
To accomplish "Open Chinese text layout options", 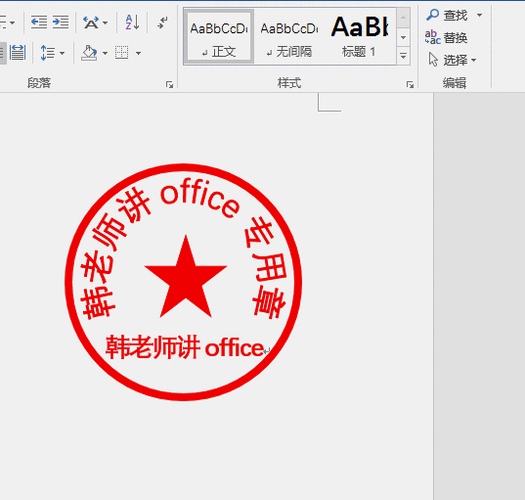I will pyautogui.click(x=95, y=23).
